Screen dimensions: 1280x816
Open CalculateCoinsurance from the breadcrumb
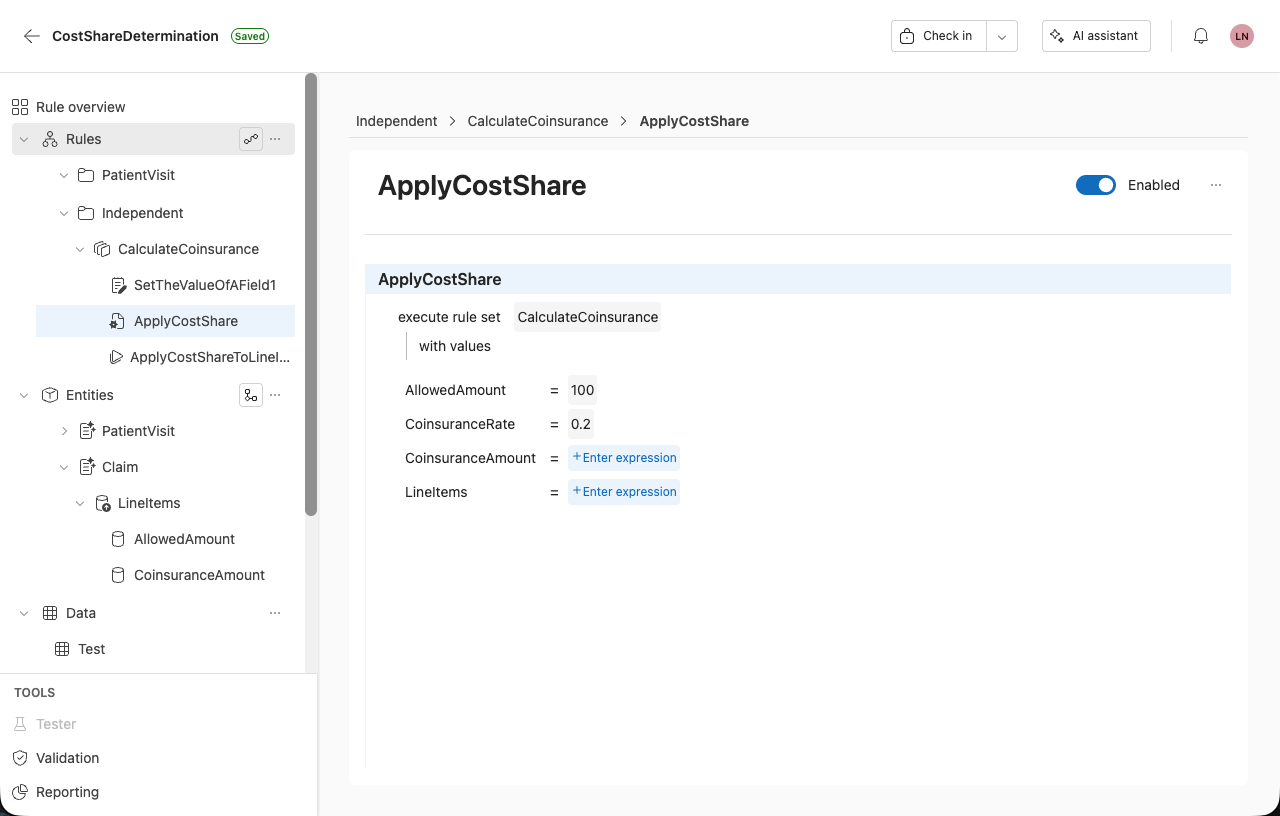click(537, 120)
